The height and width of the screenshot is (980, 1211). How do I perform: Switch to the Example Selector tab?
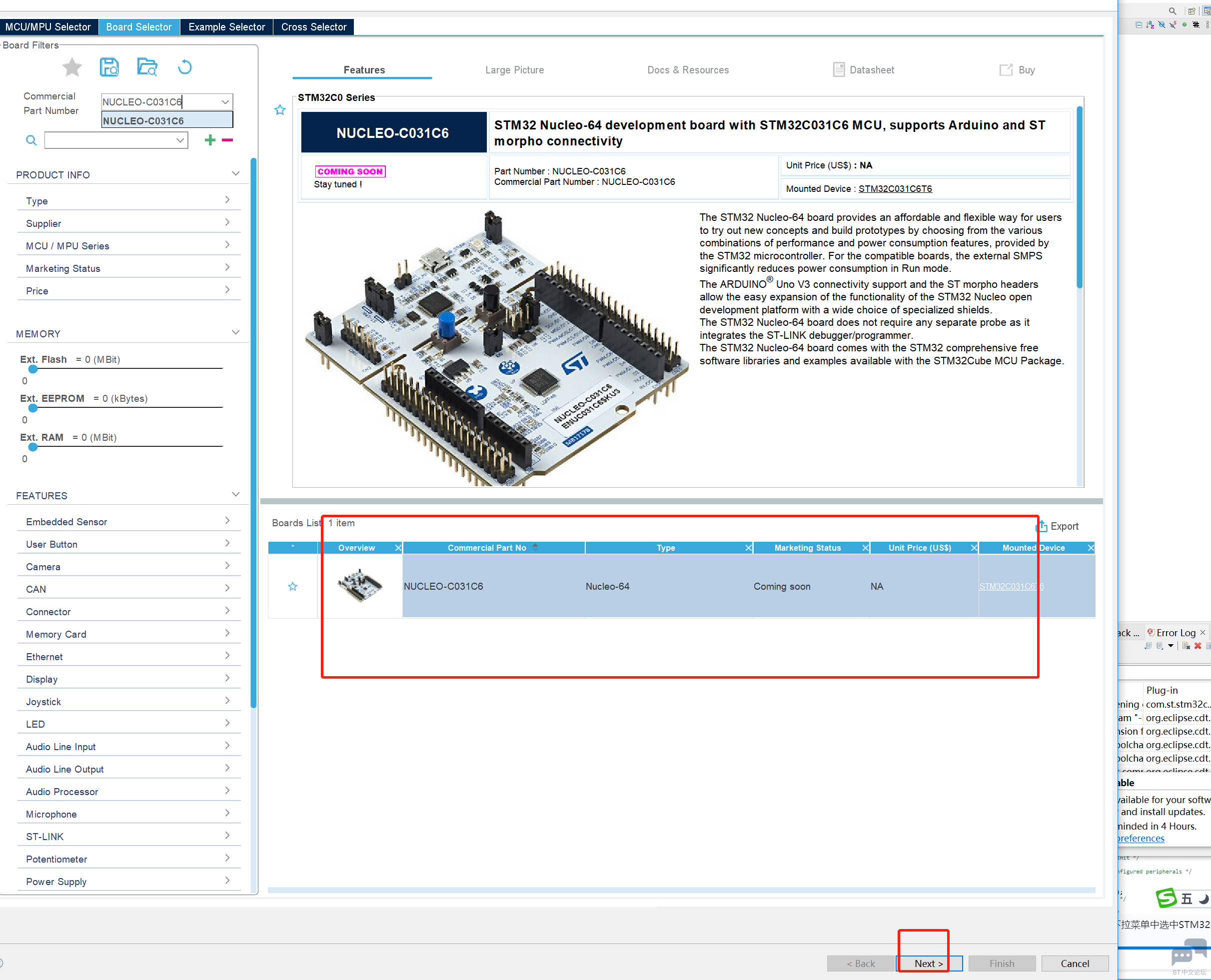coord(226,26)
